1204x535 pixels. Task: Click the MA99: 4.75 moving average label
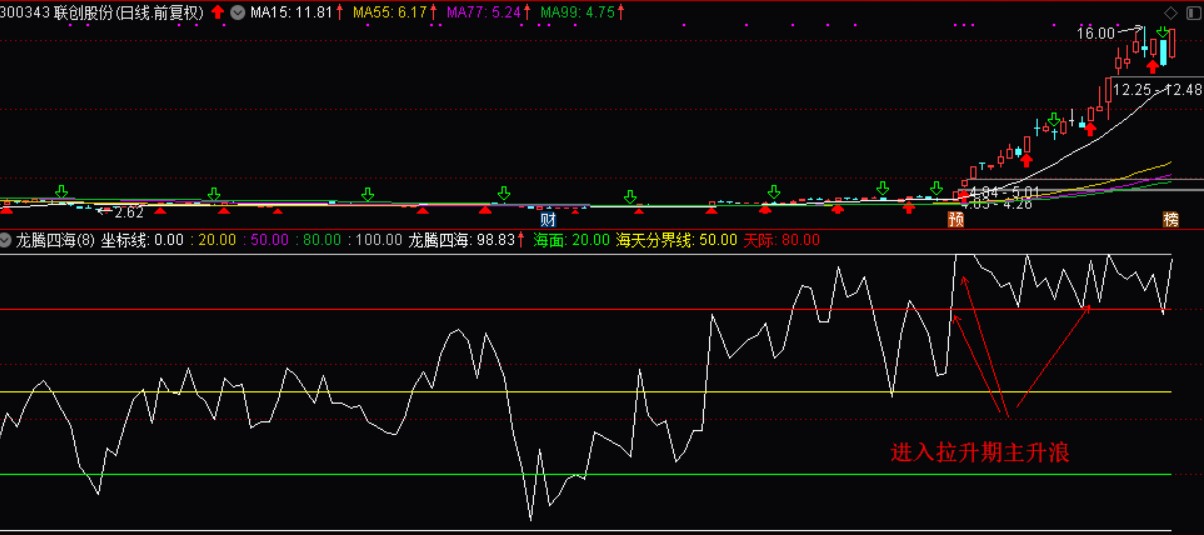(577, 13)
